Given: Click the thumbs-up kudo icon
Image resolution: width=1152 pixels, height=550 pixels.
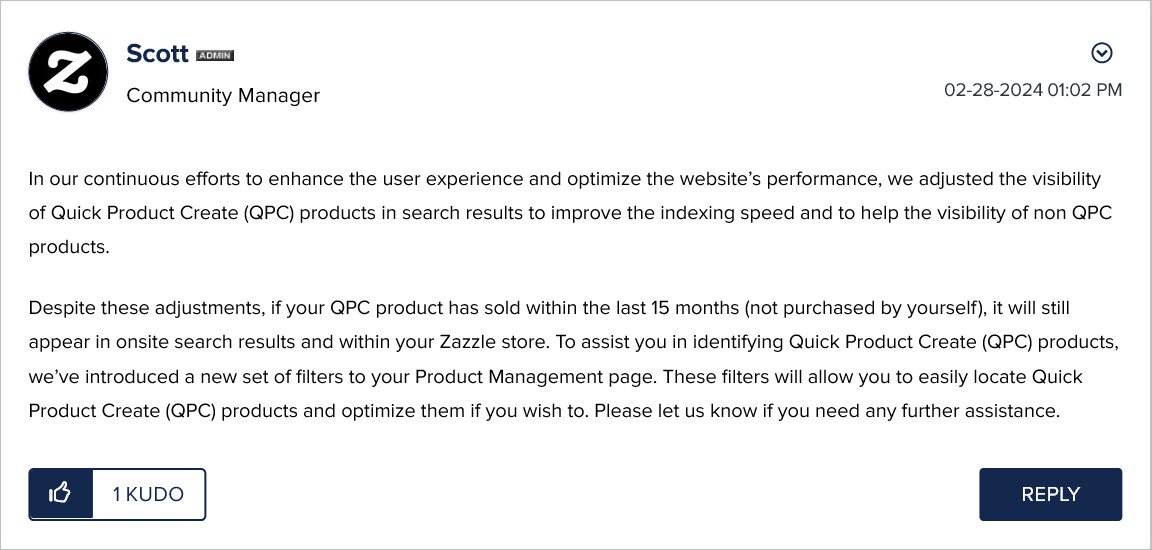Looking at the screenshot, I should pos(60,494).
